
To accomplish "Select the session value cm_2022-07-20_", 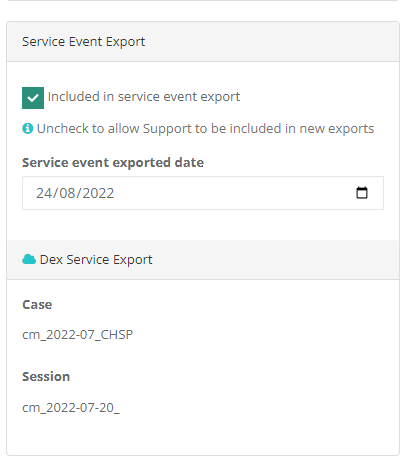I will tap(71, 408).
